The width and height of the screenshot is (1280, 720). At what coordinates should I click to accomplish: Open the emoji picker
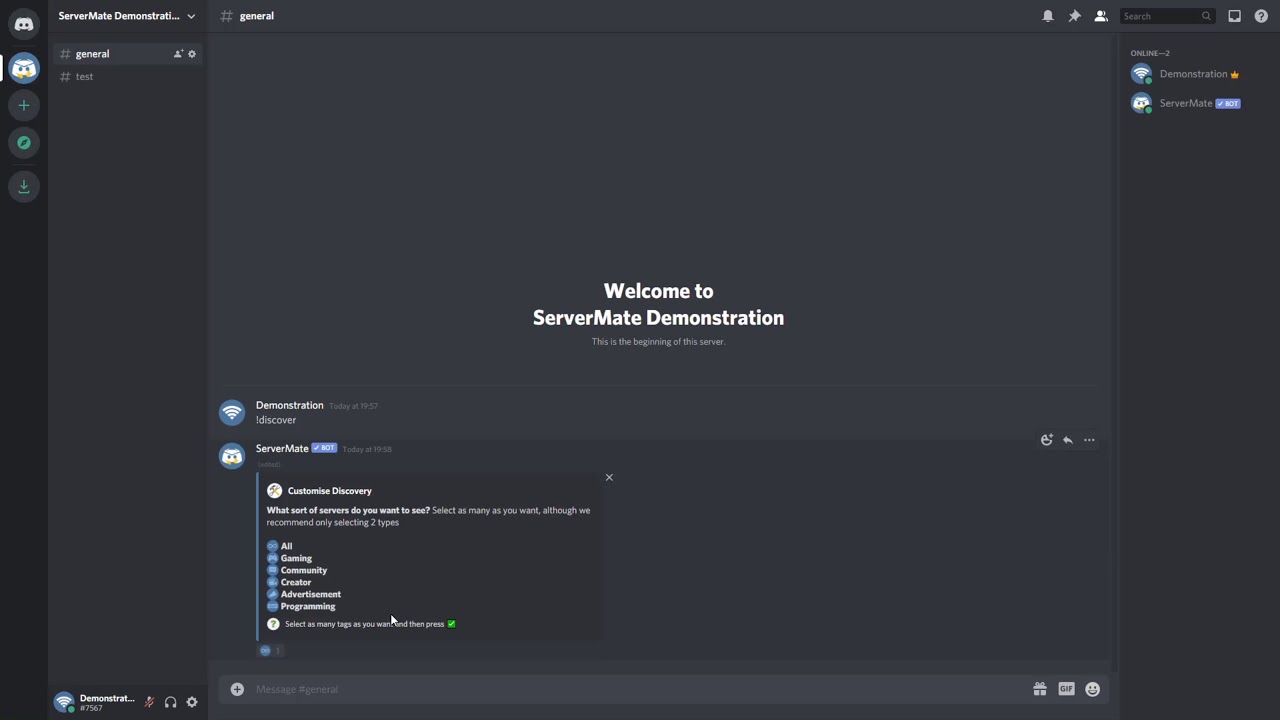[1093, 689]
